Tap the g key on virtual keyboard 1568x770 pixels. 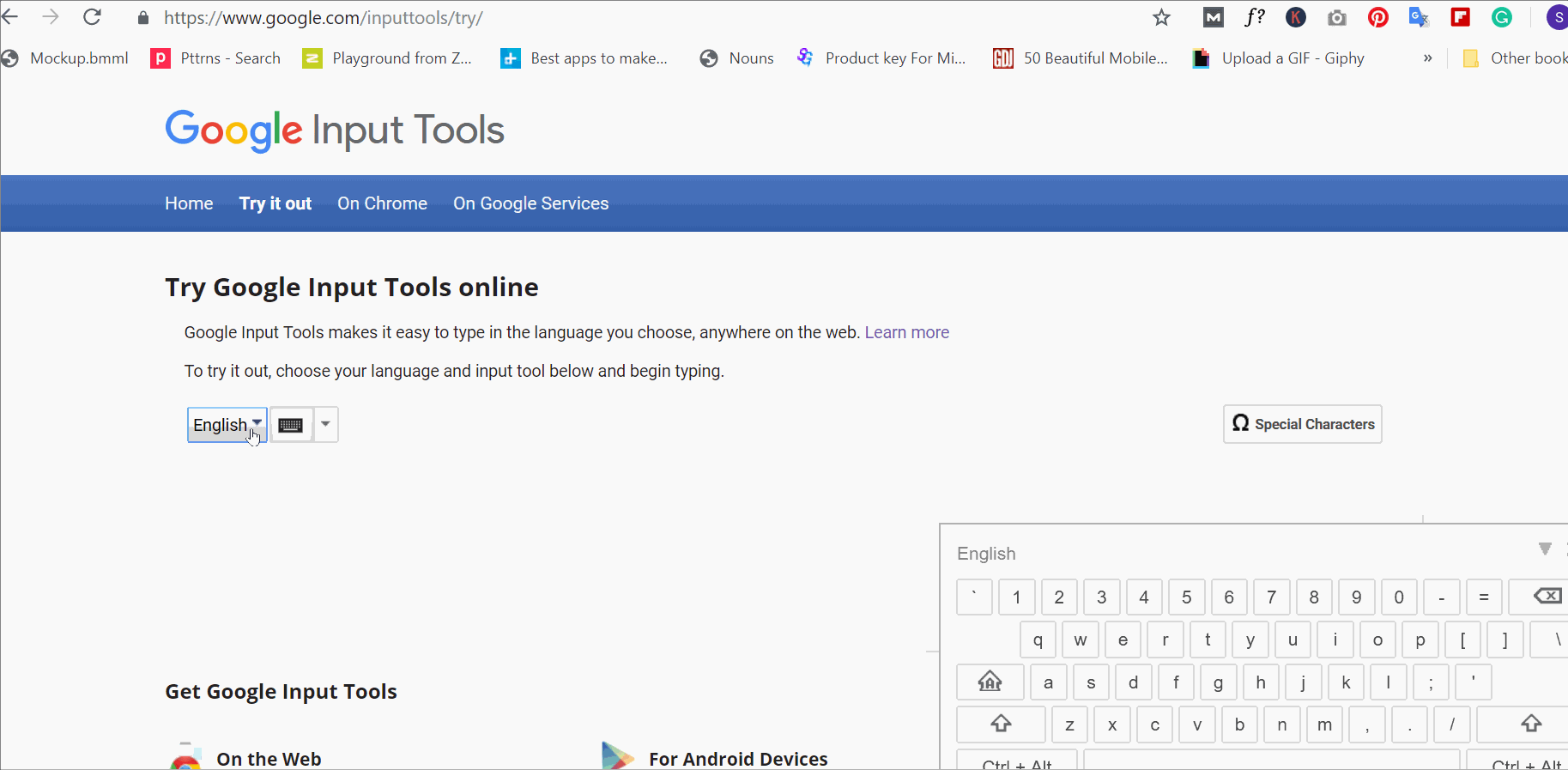click(1218, 682)
